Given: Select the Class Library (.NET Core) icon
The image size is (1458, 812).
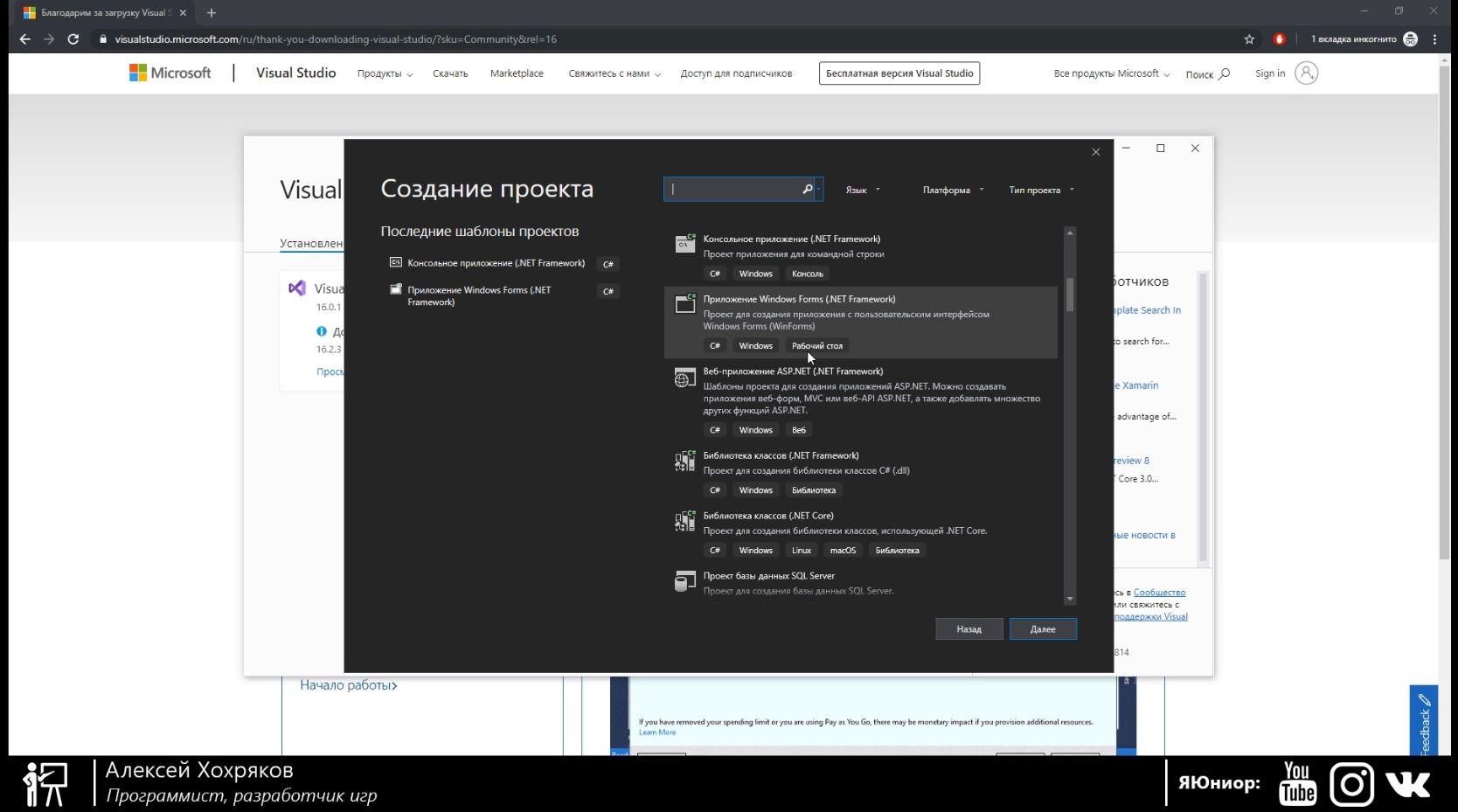Looking at the screenshot, I should point(685,521).
